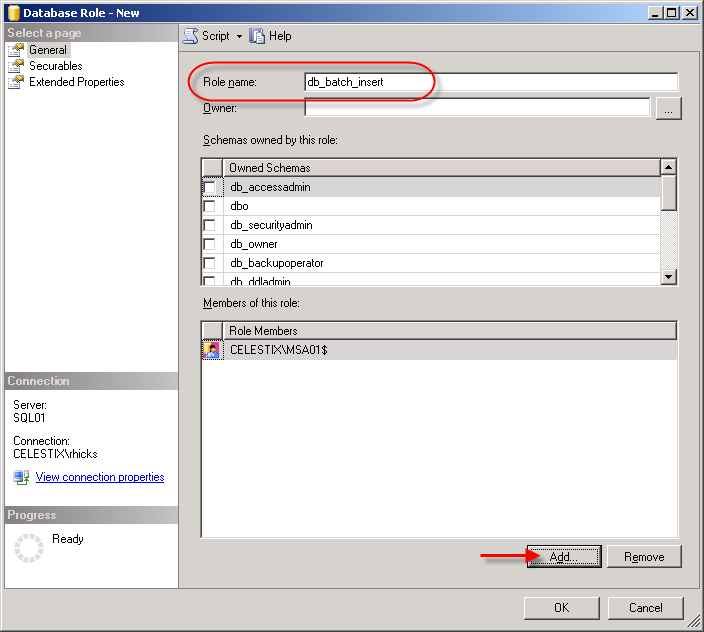Open View connection properties link
The image size is (704, 632).
pos(100,477)
